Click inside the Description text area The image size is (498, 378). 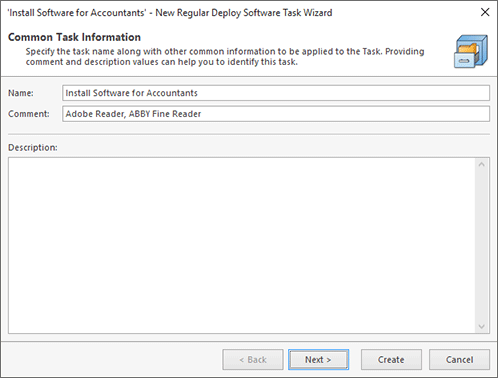coord(242,245)
